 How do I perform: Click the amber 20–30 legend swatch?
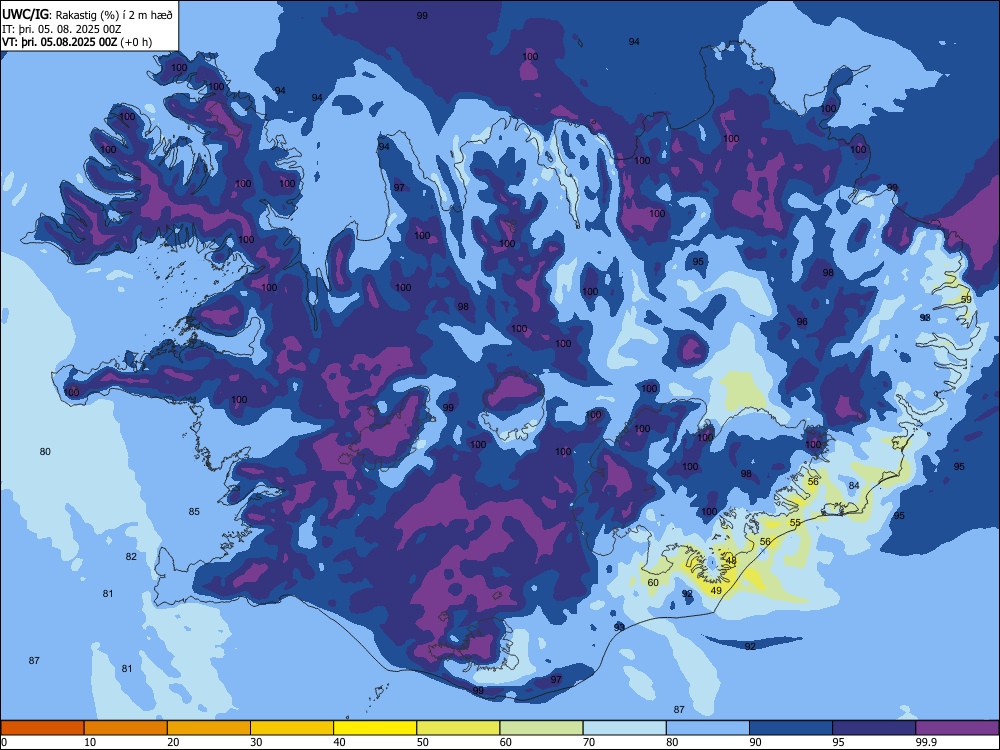(x=209, y=728)
